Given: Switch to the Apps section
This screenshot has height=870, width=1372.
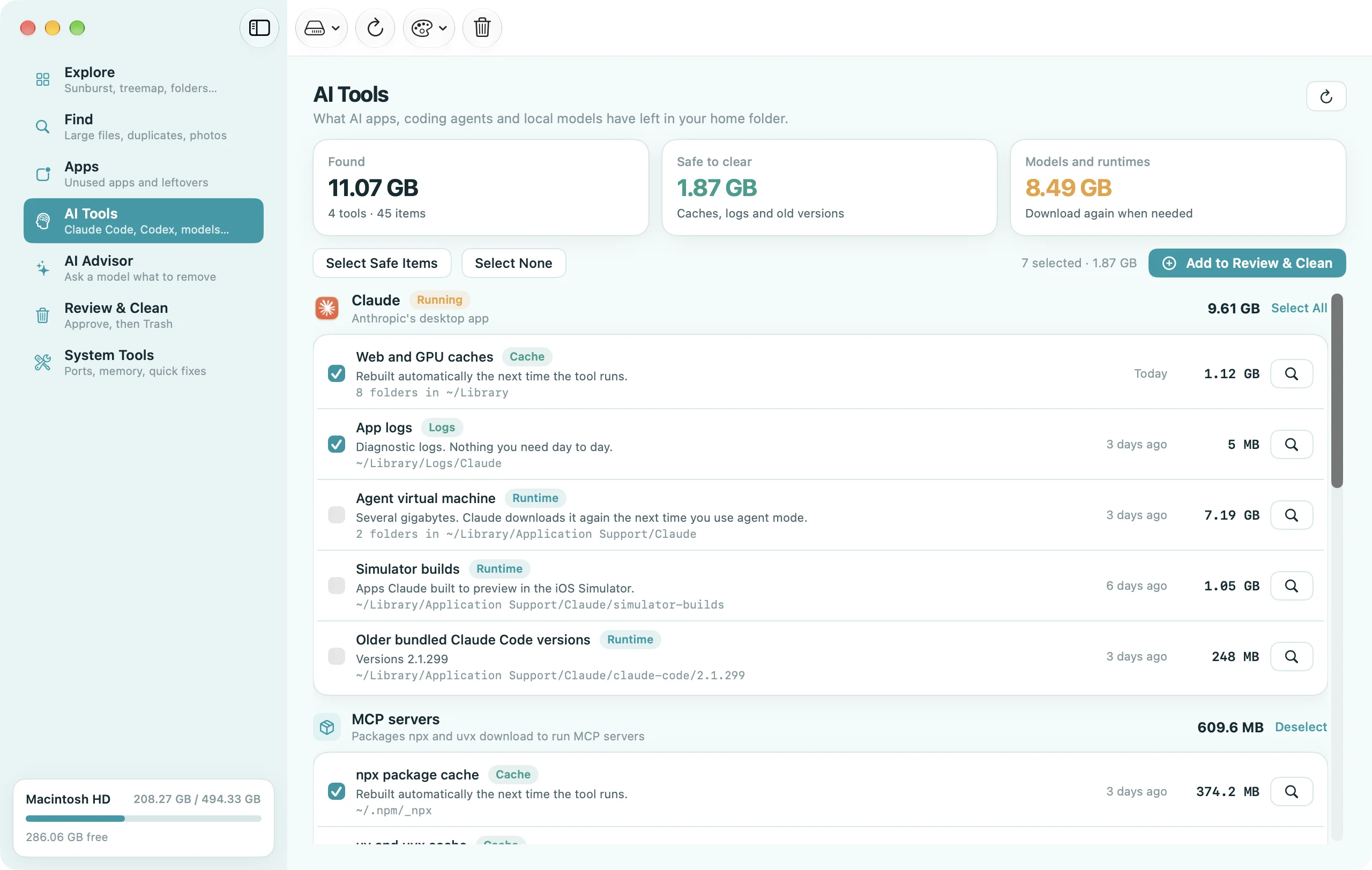Looking at the screenshot, I should tap(144, 174).
